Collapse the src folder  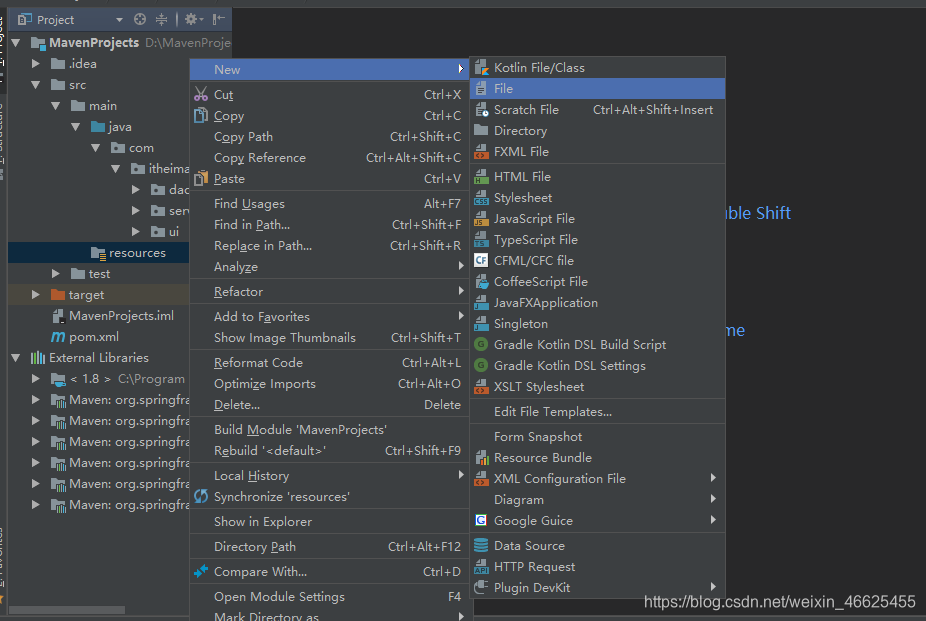coord(35,84)
